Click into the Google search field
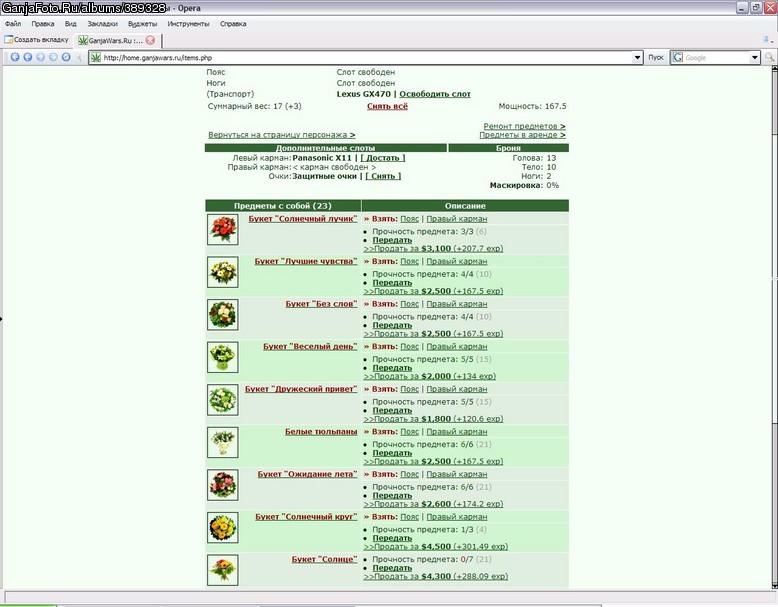778x607 pixels. tap(716, 58)
